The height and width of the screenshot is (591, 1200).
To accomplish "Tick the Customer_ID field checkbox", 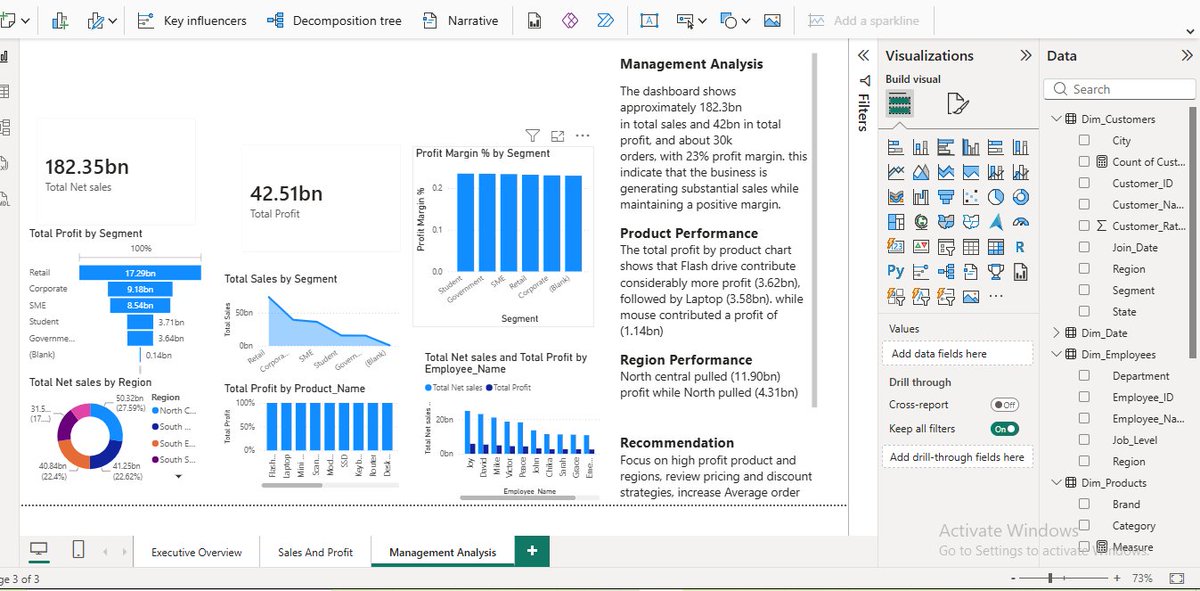I will (1085, 183).
